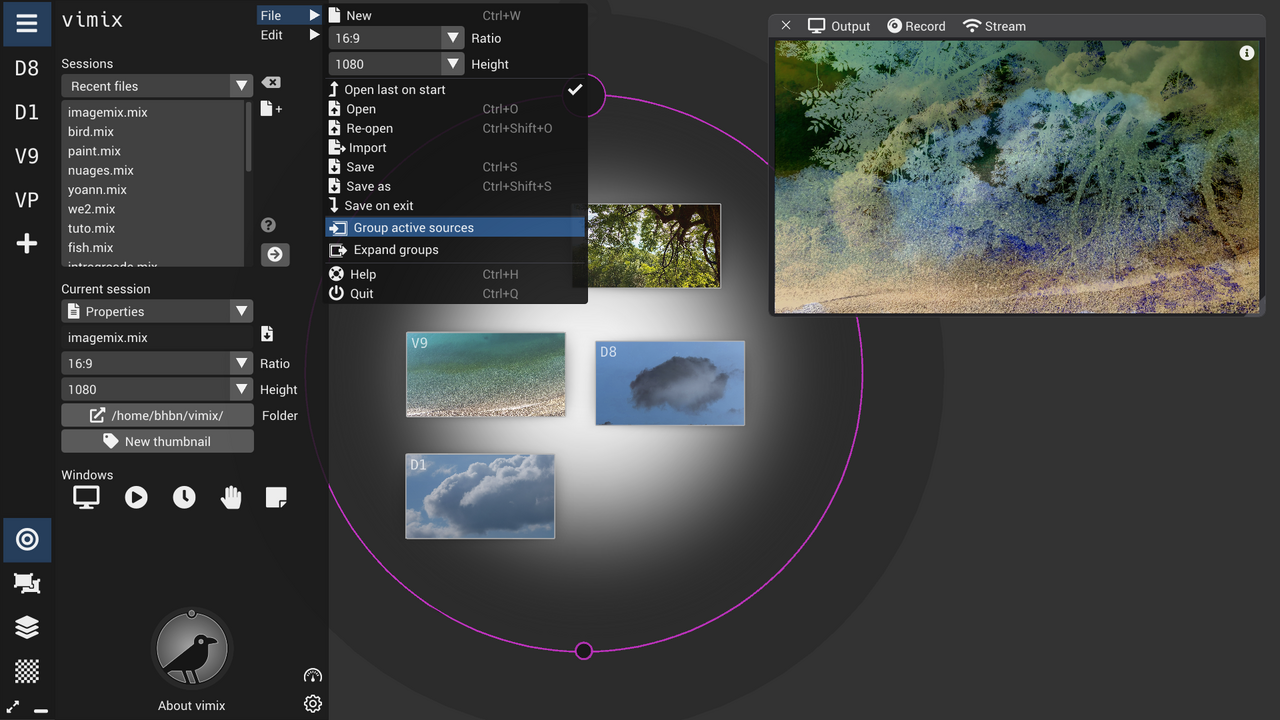Image resolution: width=1280 pixels, height=720 pixels.
Task: Open the media player window icon
Action: point(136,497)
